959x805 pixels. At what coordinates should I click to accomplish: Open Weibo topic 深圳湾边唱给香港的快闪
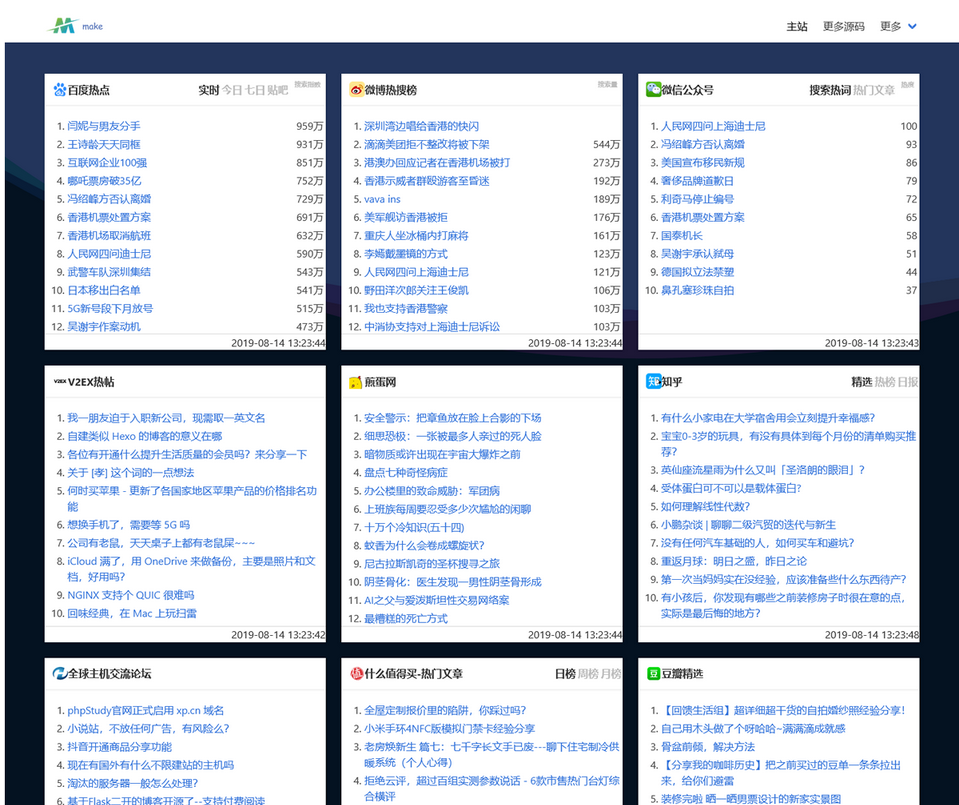pyautogui.click(x=421, y=126)
